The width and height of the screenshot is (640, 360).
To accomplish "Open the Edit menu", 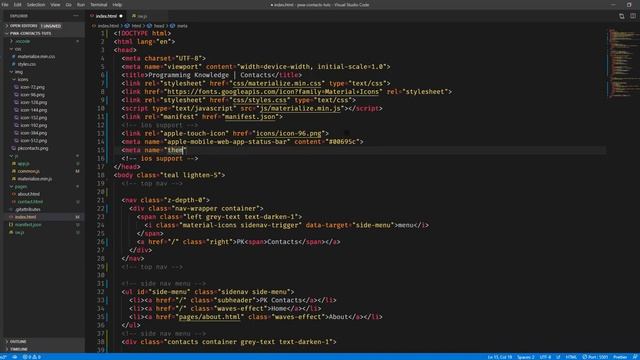I will pyautogui.click(x=18, y=5).
